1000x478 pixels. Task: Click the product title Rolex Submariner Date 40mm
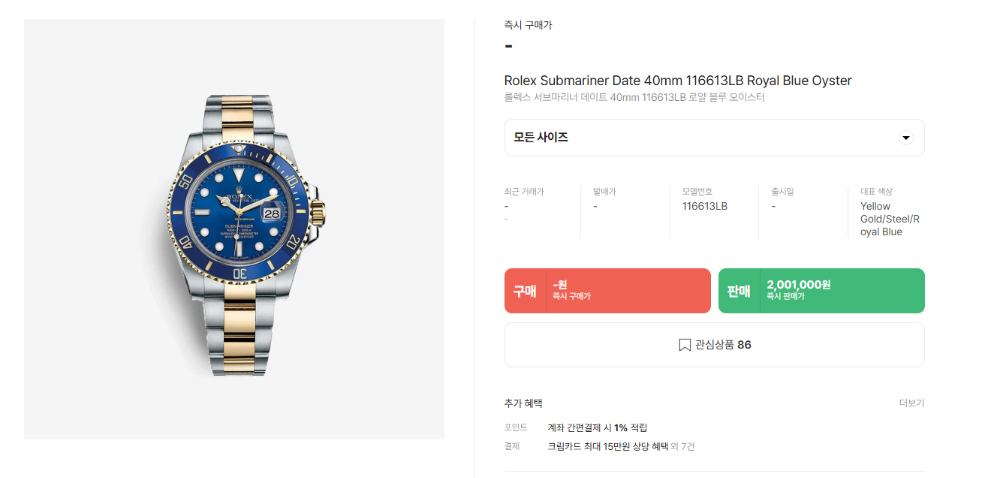pos(678,81)
